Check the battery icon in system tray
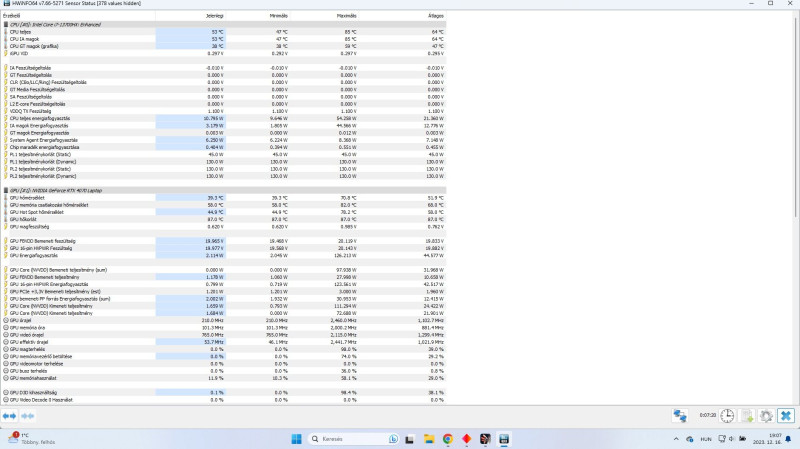Screen dimensions: 800x449 pos(742,439)
